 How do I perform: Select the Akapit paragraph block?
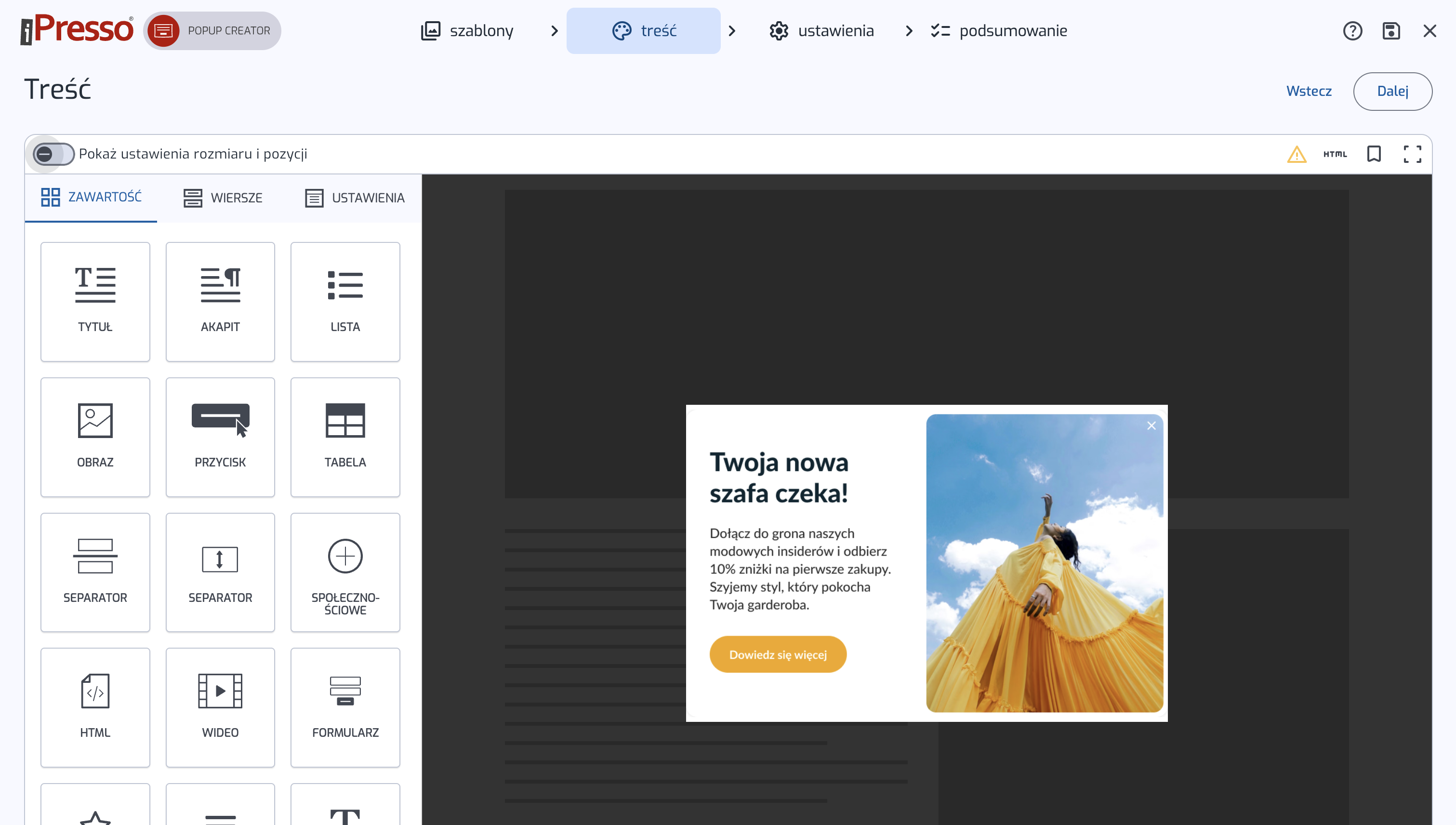coord(220,302)
